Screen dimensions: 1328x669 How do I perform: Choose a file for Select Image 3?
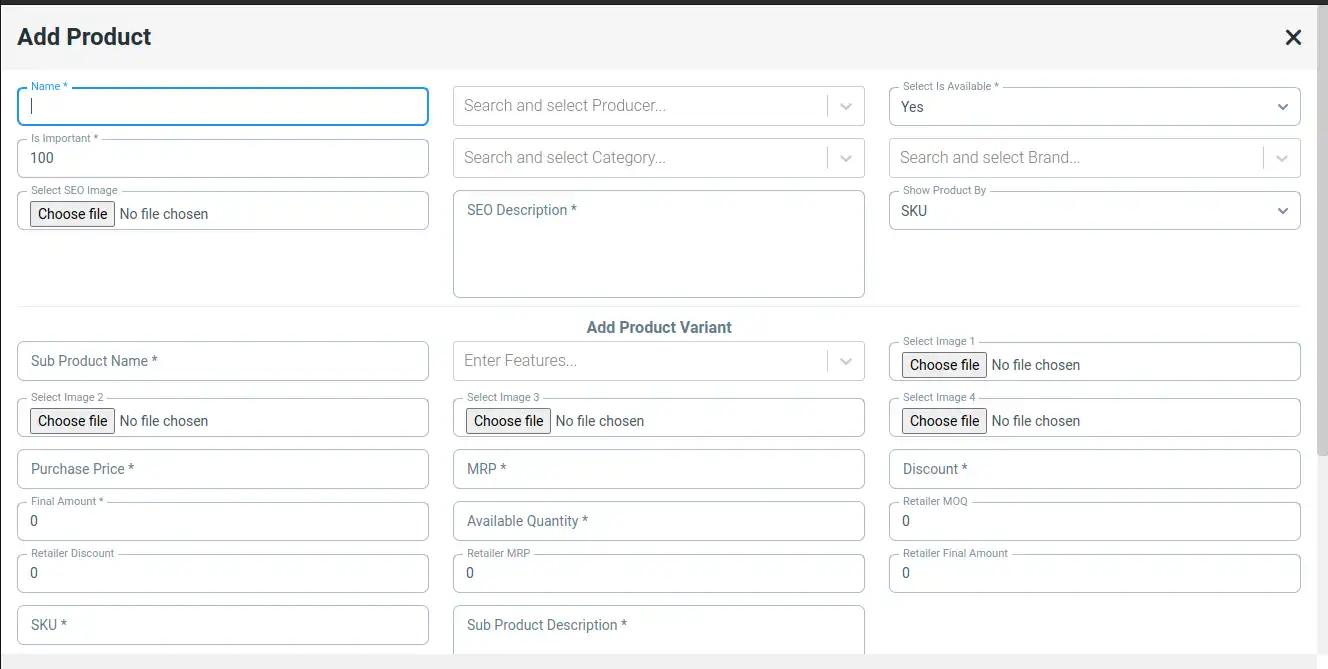click(x=508, y=421)
